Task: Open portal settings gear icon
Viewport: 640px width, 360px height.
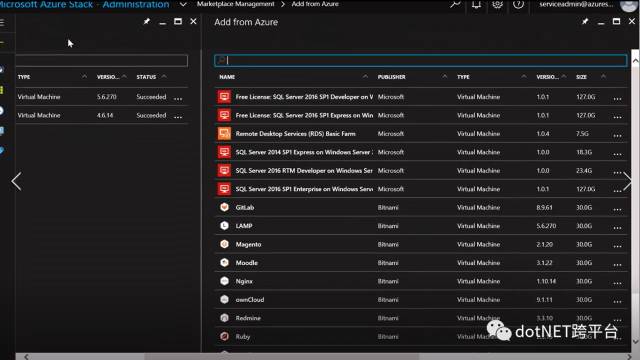Action: [x=497, y=4]
